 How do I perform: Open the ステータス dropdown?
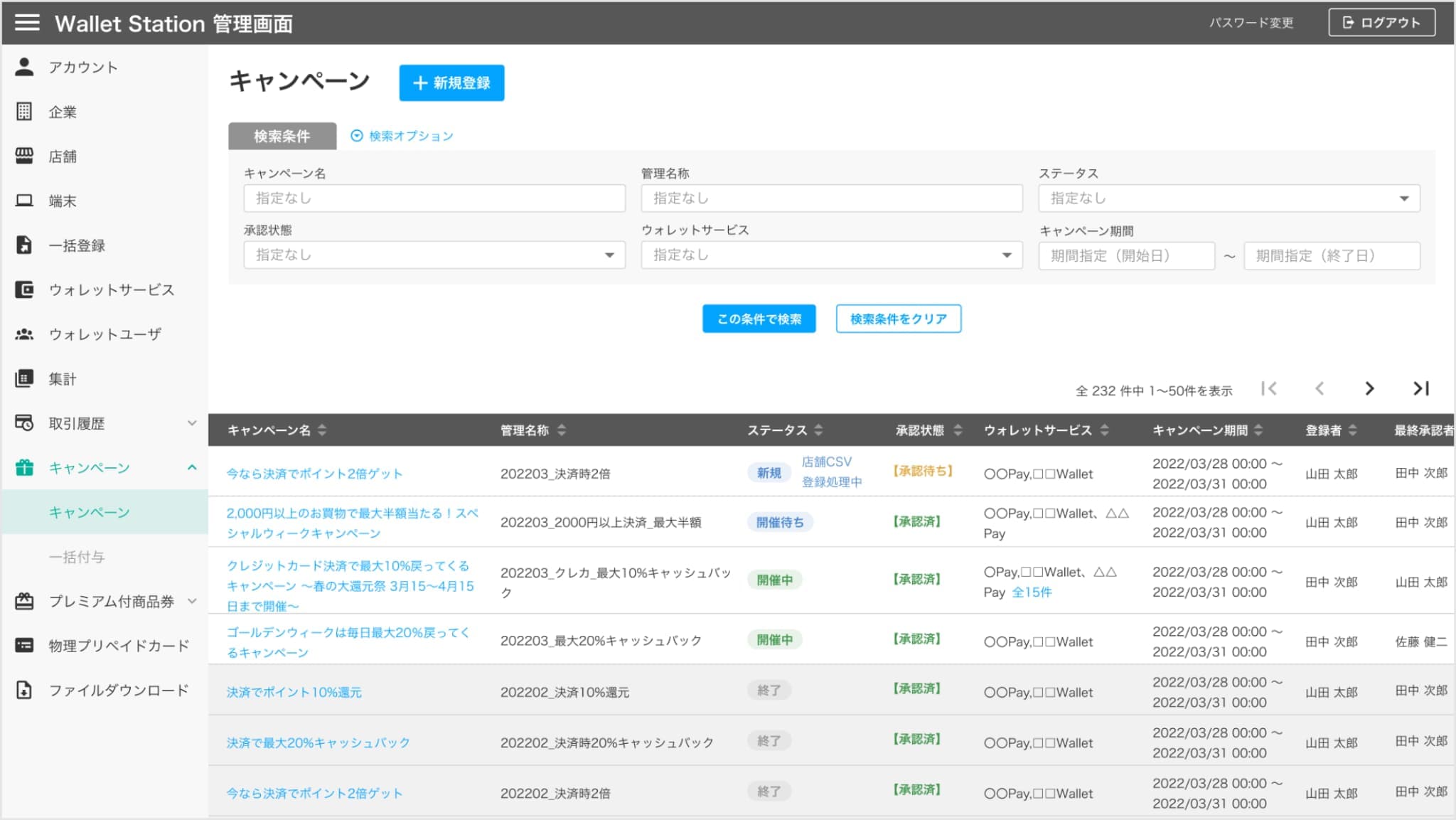pos(1228,198)
